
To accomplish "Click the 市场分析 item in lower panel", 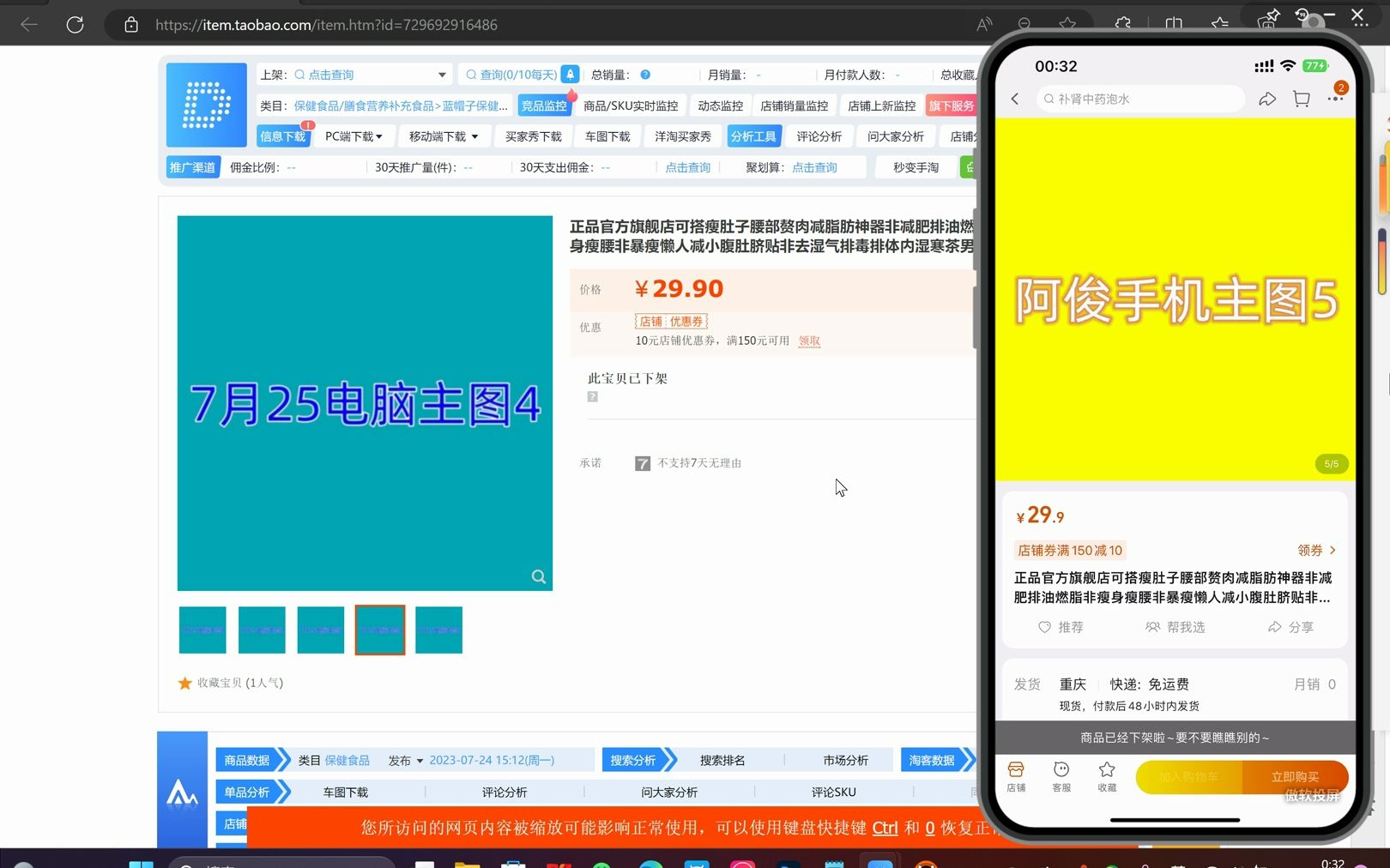I will click(x=846, y=761).
